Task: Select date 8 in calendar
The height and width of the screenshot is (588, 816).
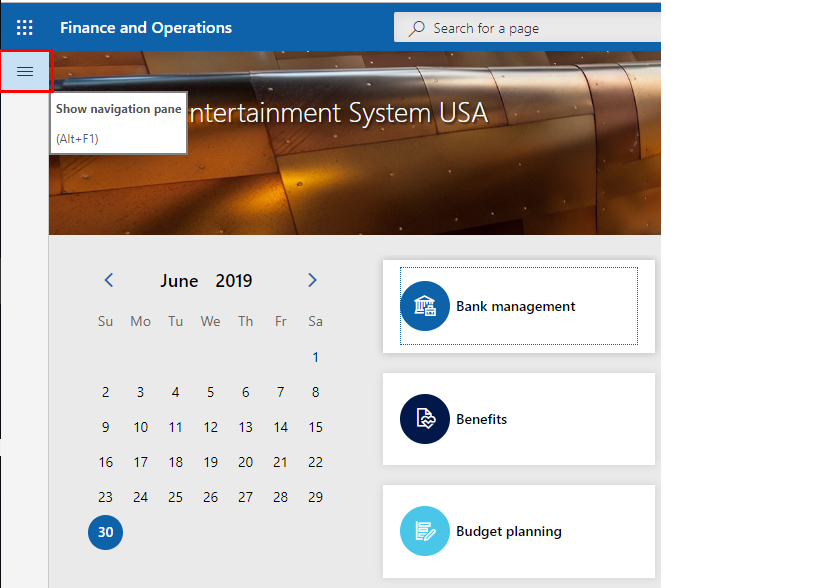Action: point(315,392)
